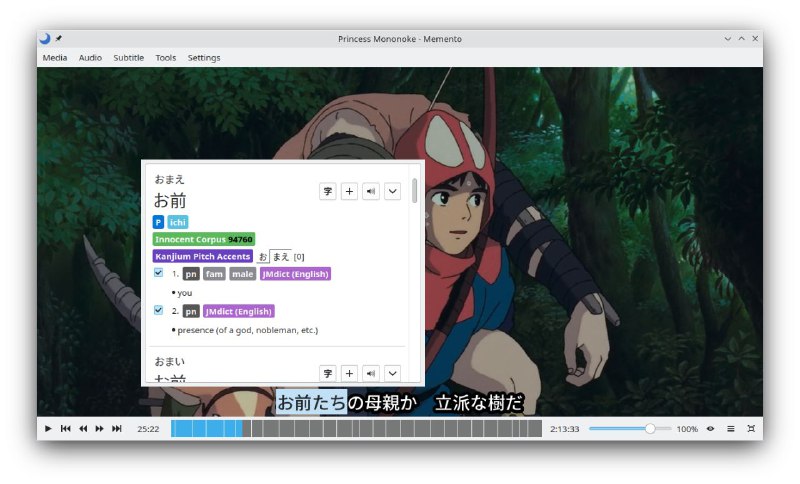800x484 pixels.
Task: Open the Subtitle menu
Action: (x=129, y=58)
